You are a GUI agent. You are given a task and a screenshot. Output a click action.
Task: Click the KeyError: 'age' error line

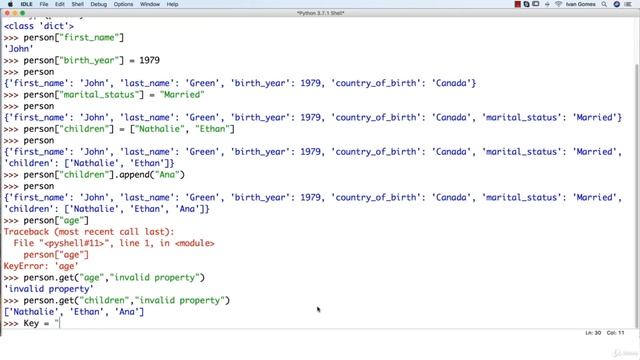click(x=40, y=266)
